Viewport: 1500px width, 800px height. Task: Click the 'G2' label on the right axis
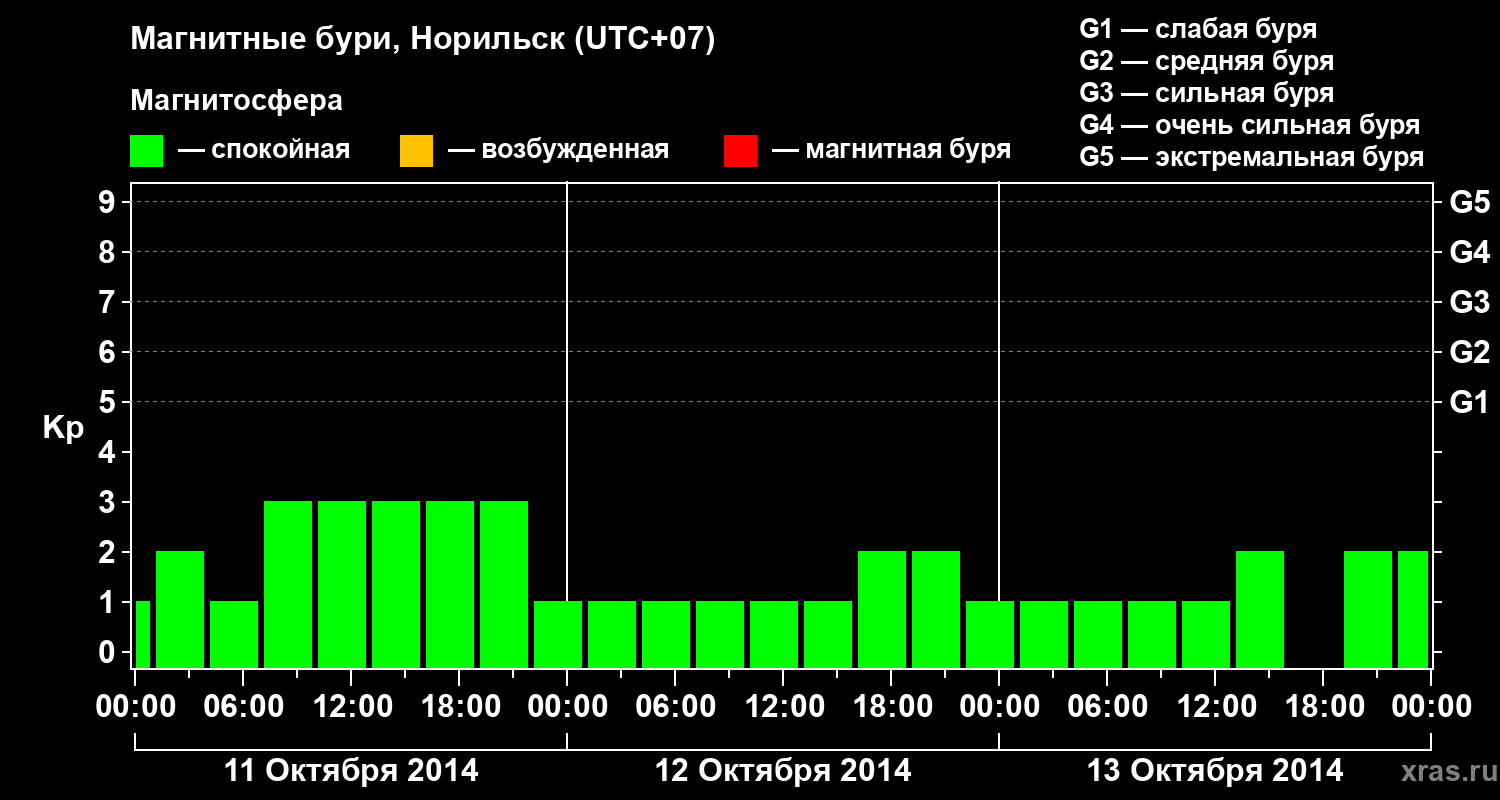[x=1469, y=352]
